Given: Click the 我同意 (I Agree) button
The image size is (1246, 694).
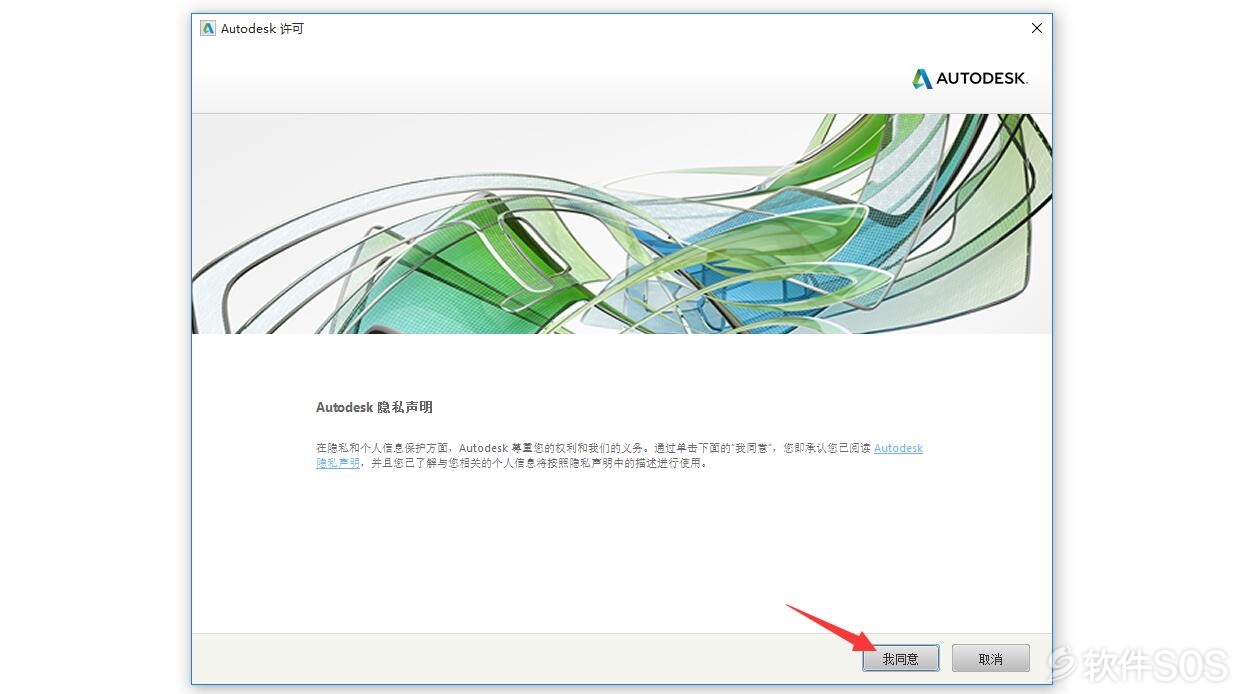Looking at the screenshot, I should tap(900, 659).
